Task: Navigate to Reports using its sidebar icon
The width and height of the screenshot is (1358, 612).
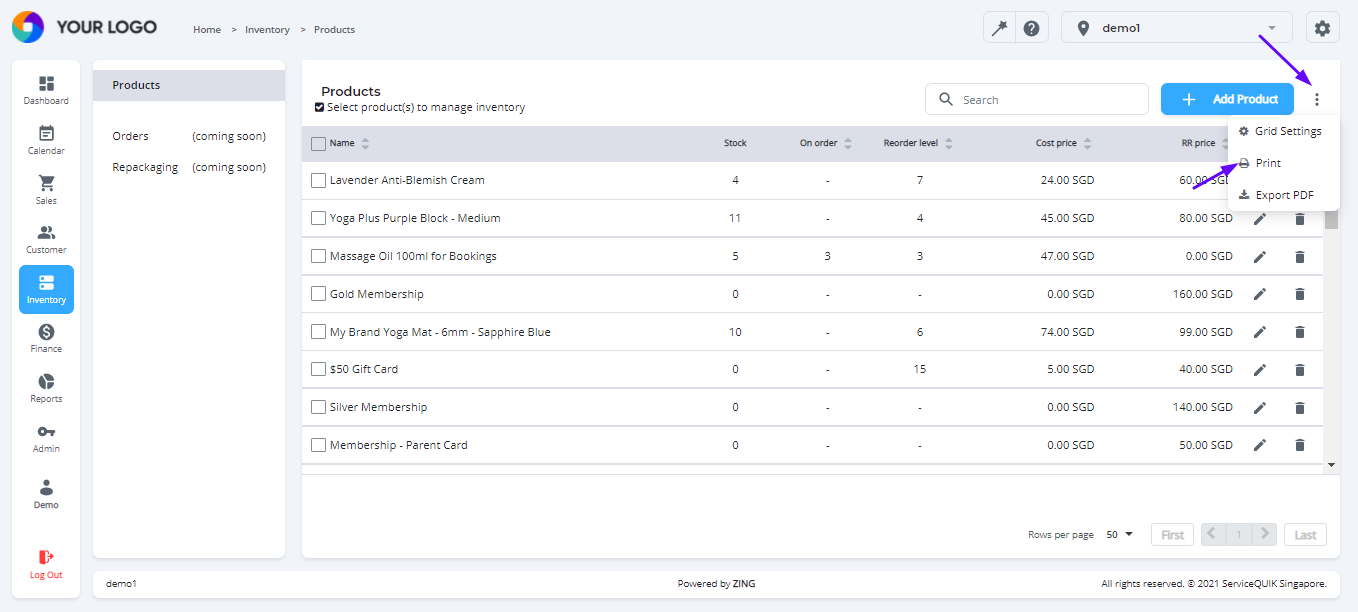Action: click(x=46, y=387)
